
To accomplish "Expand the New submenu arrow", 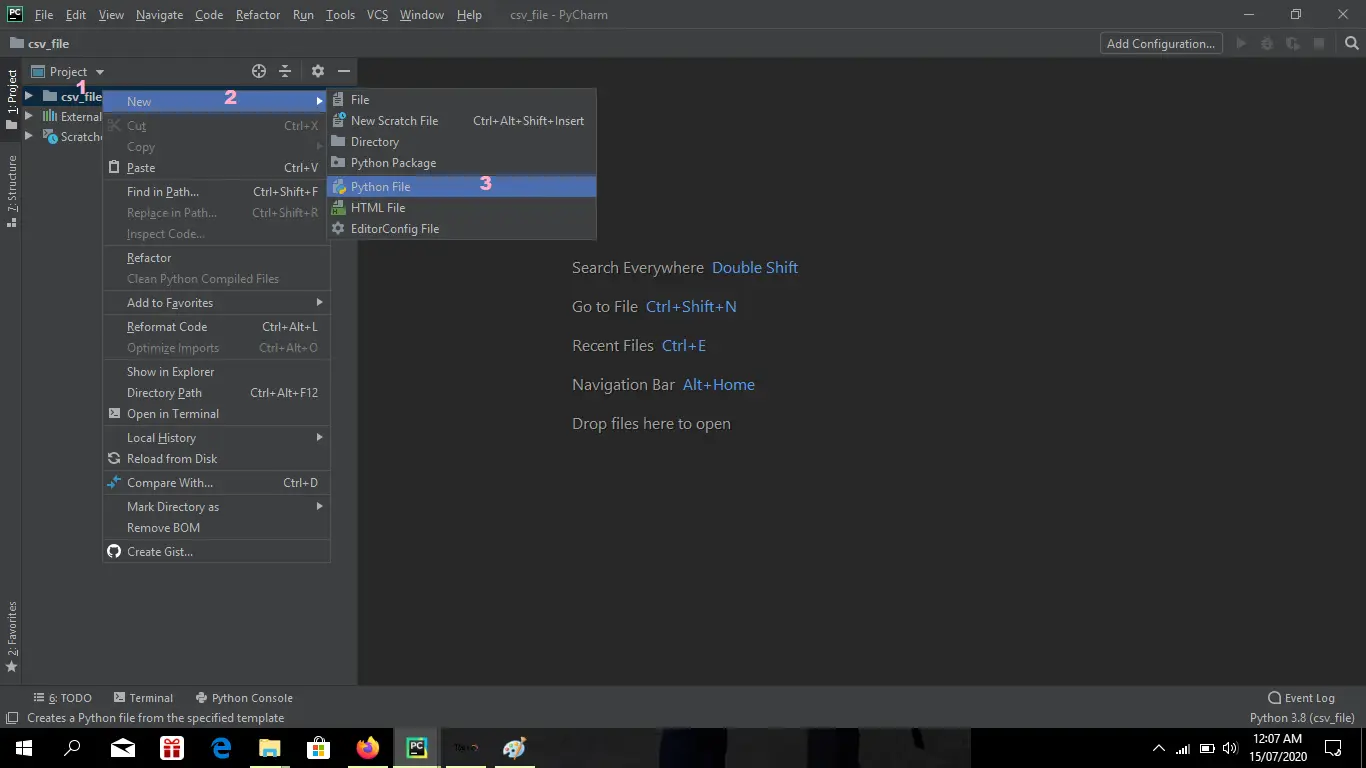I will tap(320, 100).
